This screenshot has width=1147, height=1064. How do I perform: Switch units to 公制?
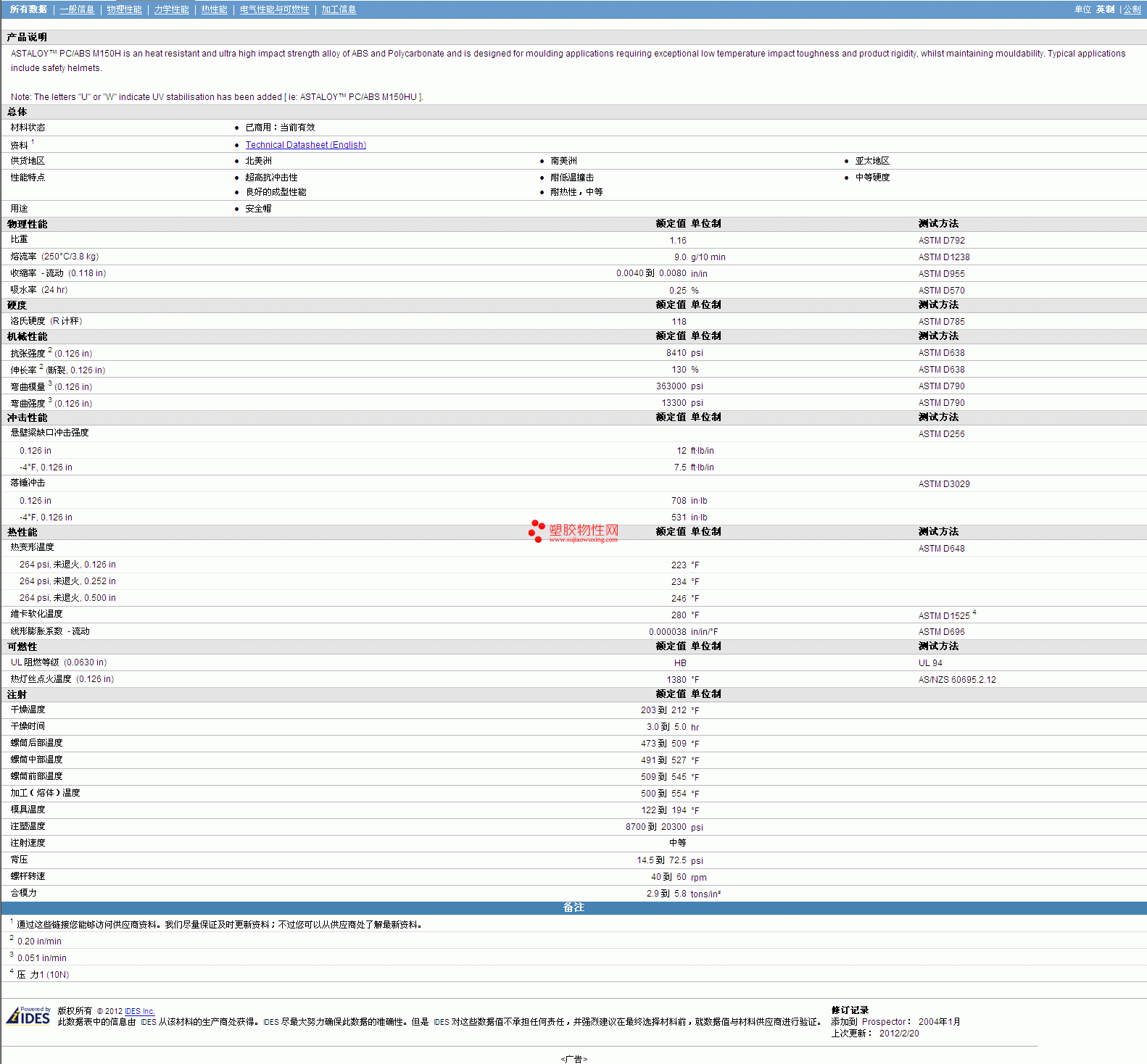point(1132,9)
